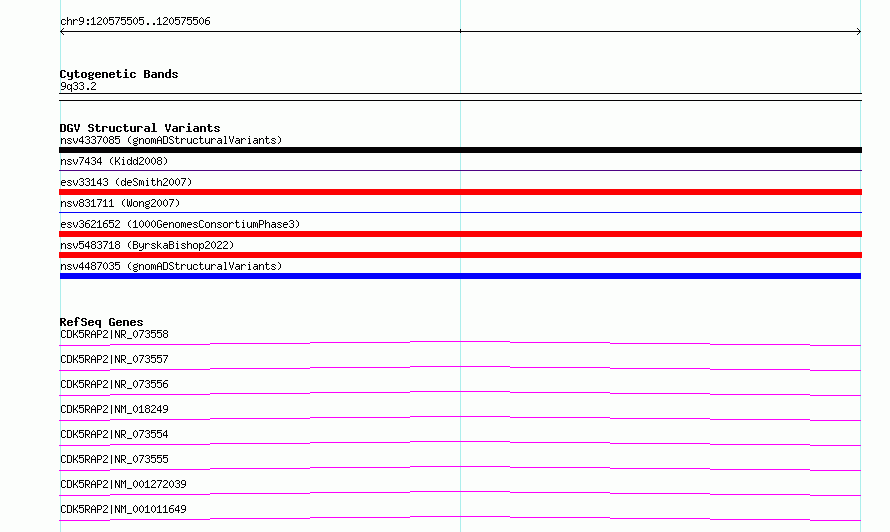The image size is (890, 532).
Task: Open transcript CDK5RAP2|NM_001272039
Action: click(123, 484)
